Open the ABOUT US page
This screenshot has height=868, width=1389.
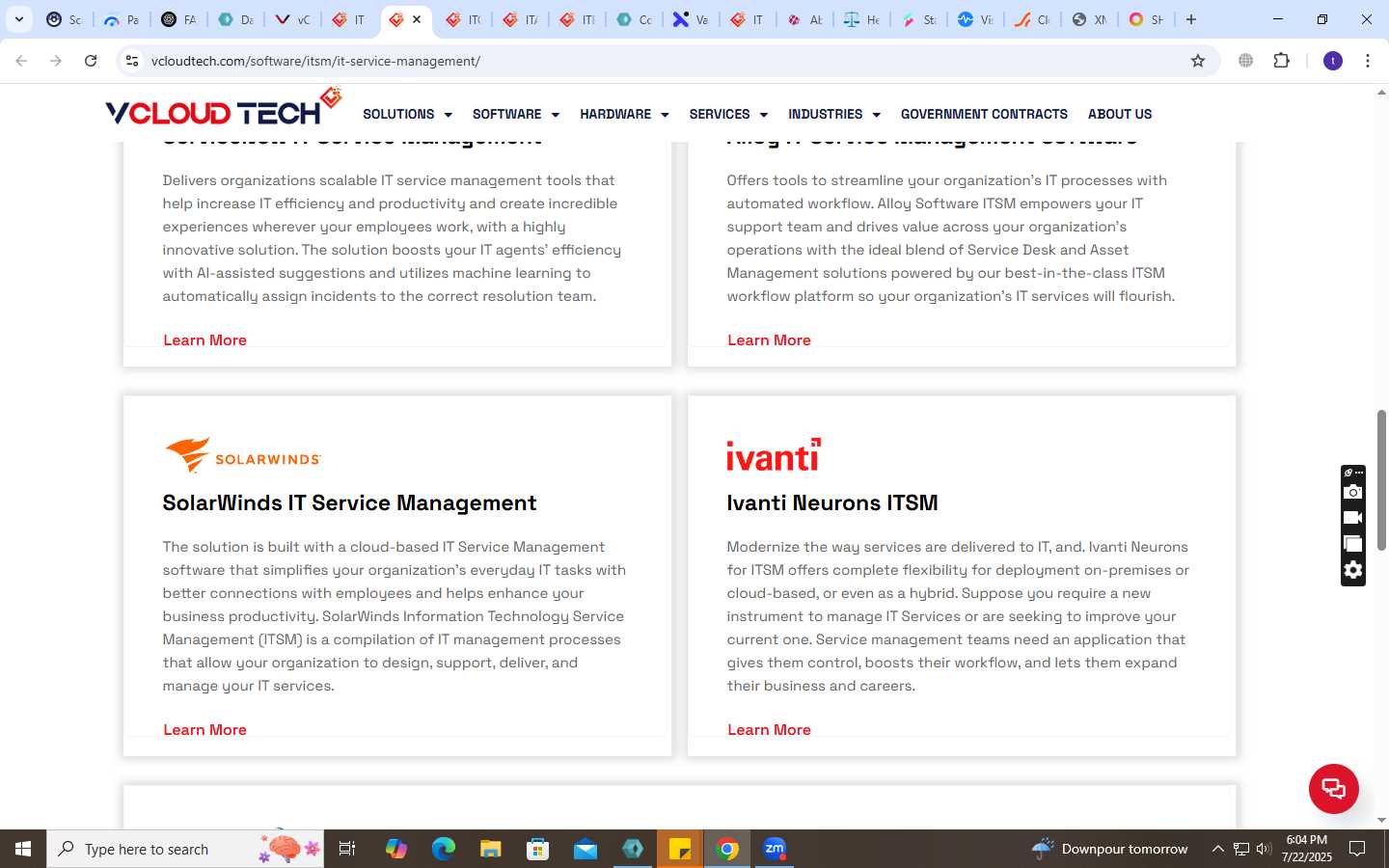[x=1120, y=114]
